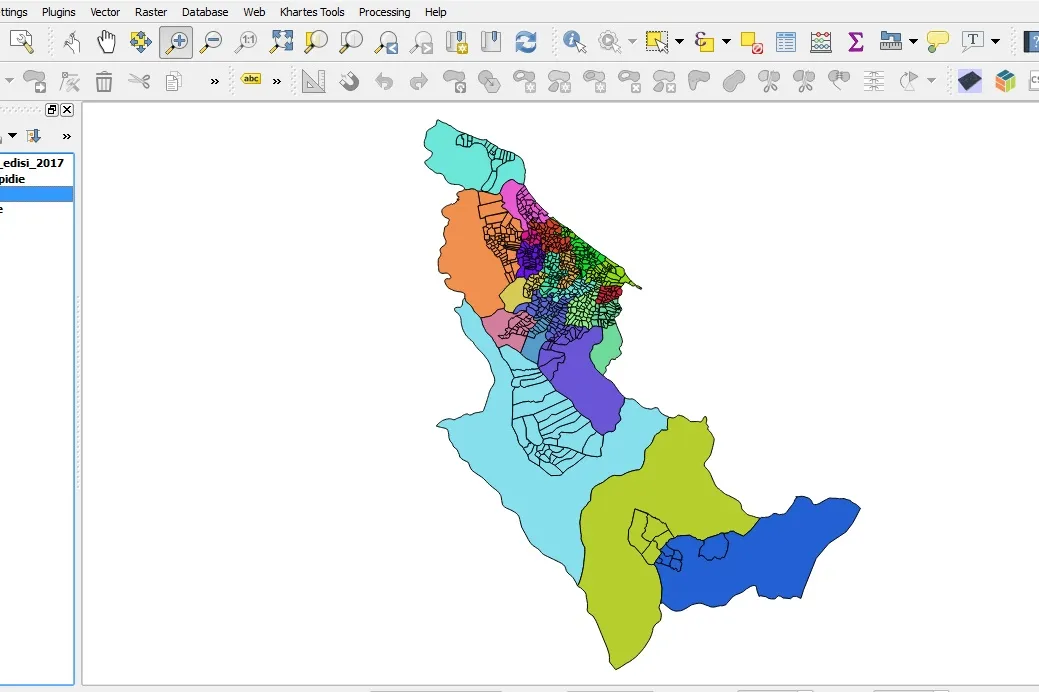Open the Help menu
Image resolution: width=1039 pixels, height=692 pixels.
click(435, 12)
